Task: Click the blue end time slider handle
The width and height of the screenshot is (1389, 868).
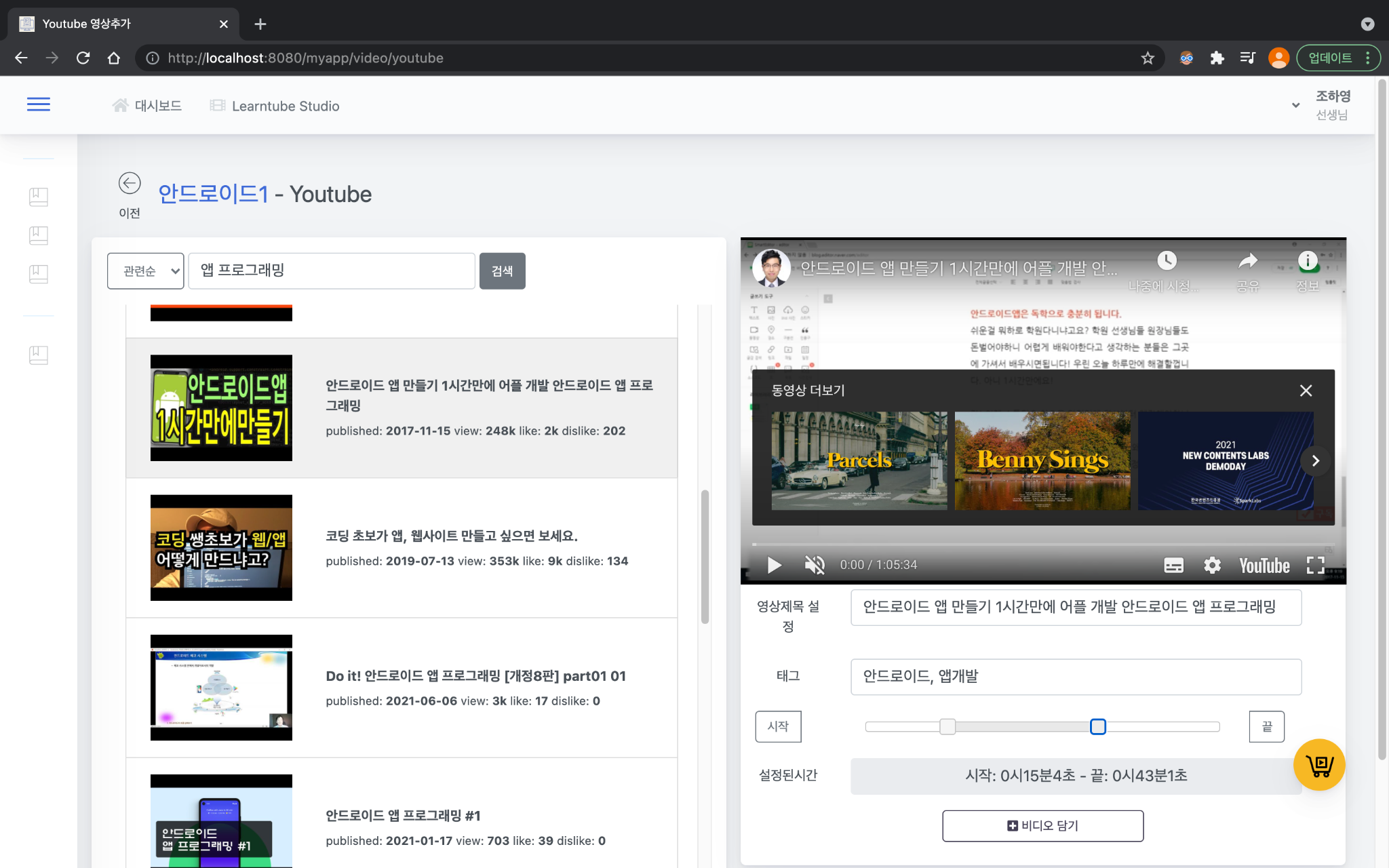Action: click(1097, 727)
